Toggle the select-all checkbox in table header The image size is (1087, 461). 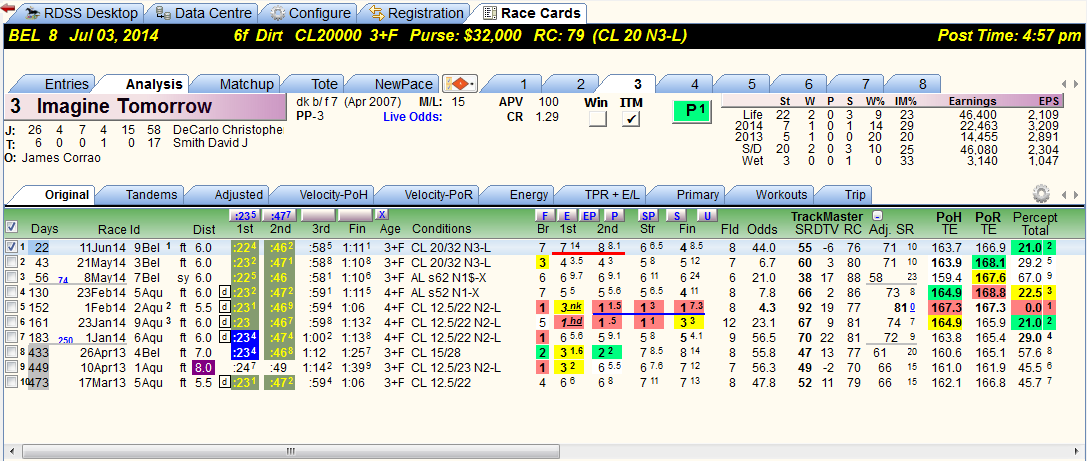click(10, 226)
